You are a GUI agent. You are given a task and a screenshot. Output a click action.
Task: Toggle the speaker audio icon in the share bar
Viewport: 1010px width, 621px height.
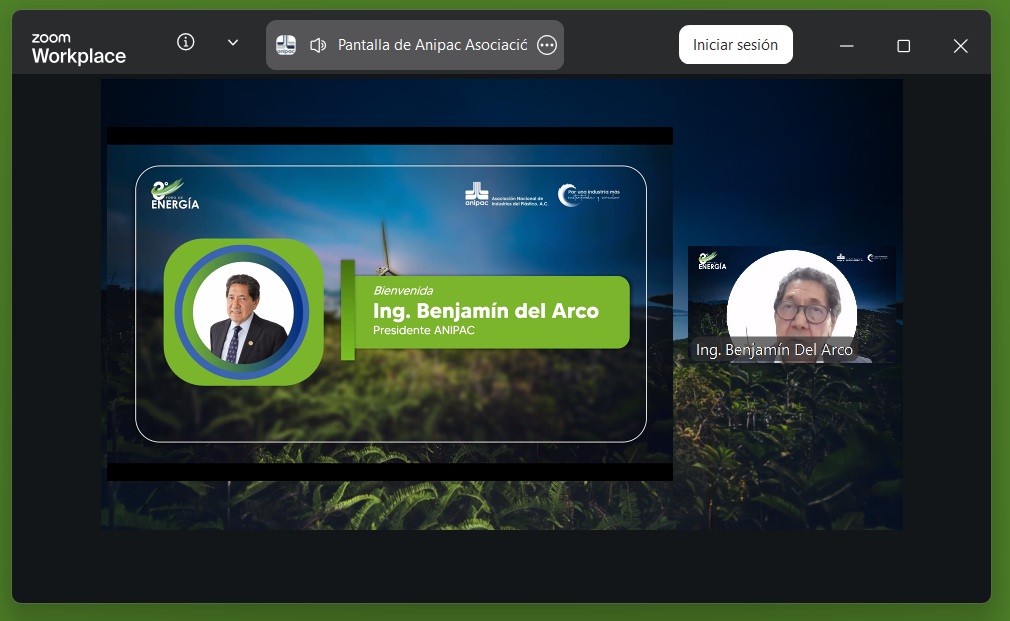click(x=318, y=45)
